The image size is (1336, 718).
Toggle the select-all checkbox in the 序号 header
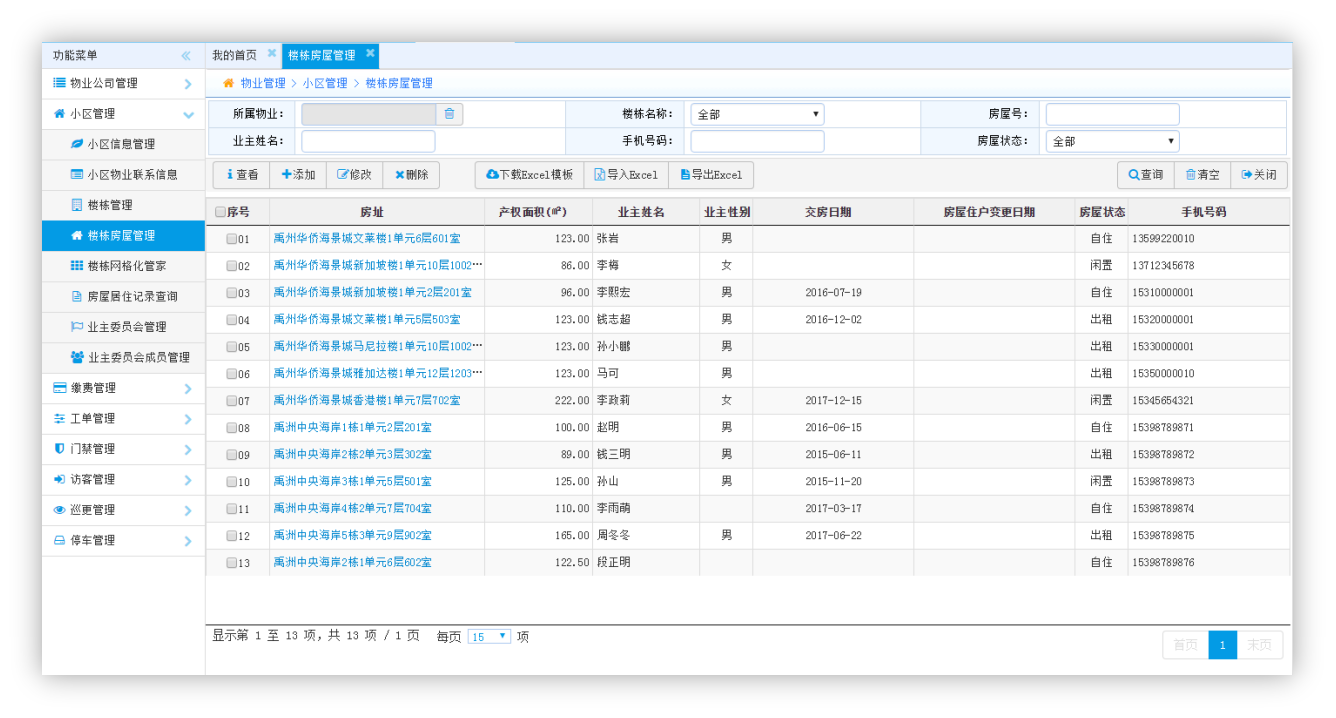point(220,212)
